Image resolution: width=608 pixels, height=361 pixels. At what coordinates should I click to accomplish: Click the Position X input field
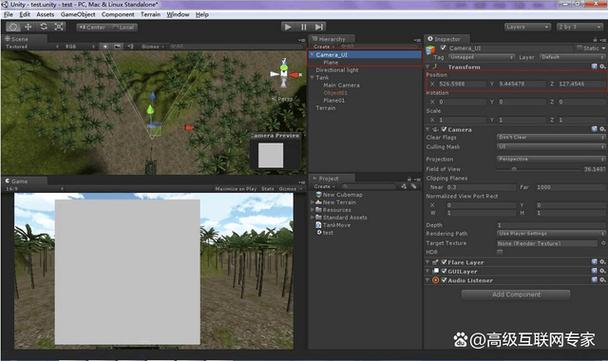(x=461, y=84)
